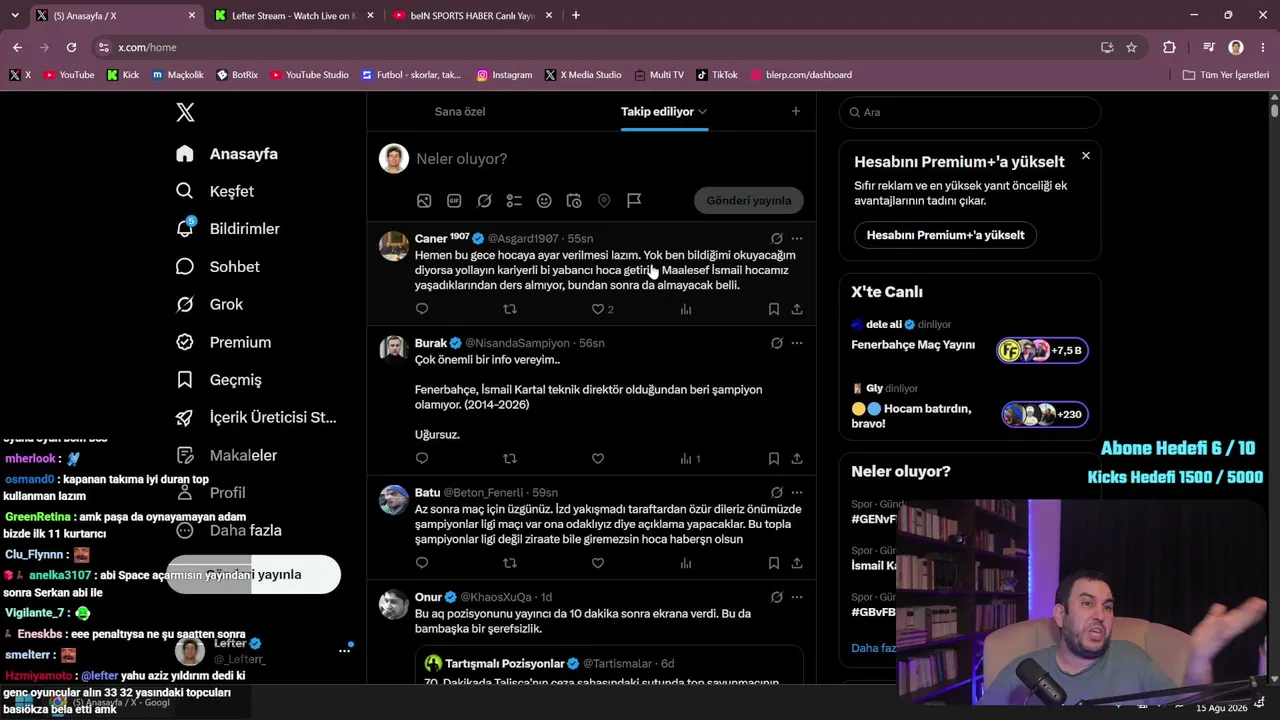Reload the page in Chrome
1280x720 pixels.
coord(71,47)
